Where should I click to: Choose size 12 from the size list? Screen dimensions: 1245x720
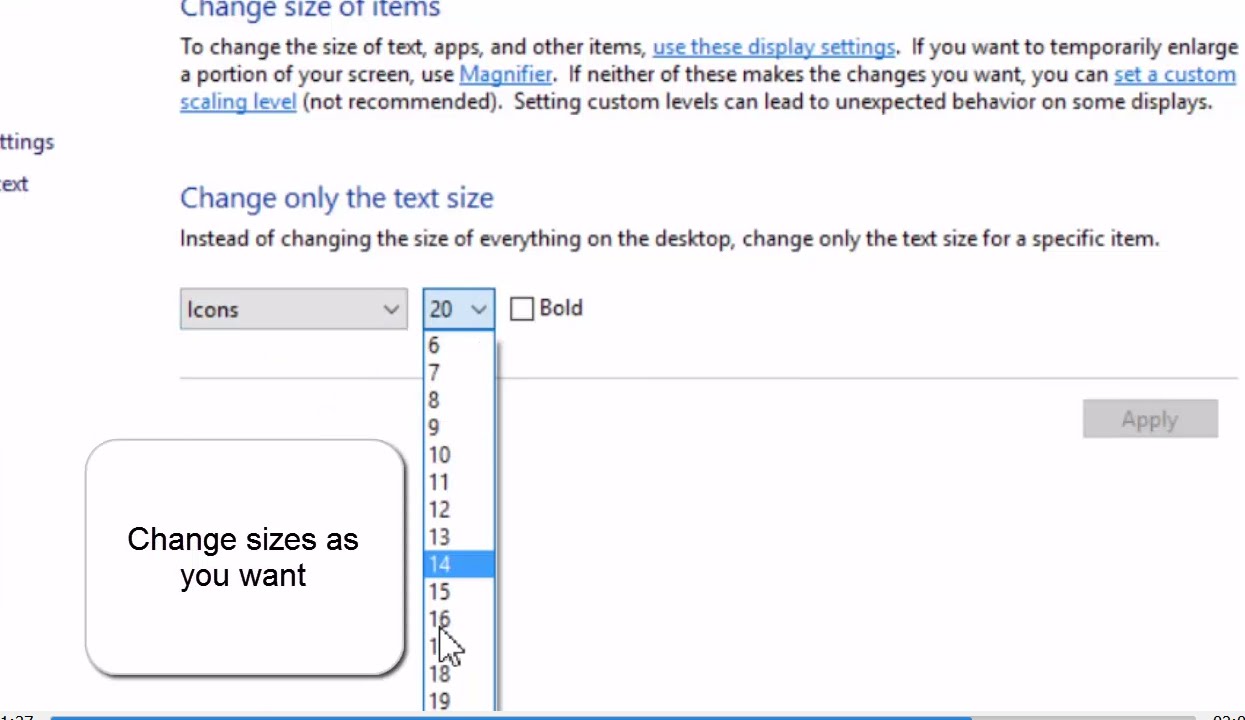click(x=440, y=509)
